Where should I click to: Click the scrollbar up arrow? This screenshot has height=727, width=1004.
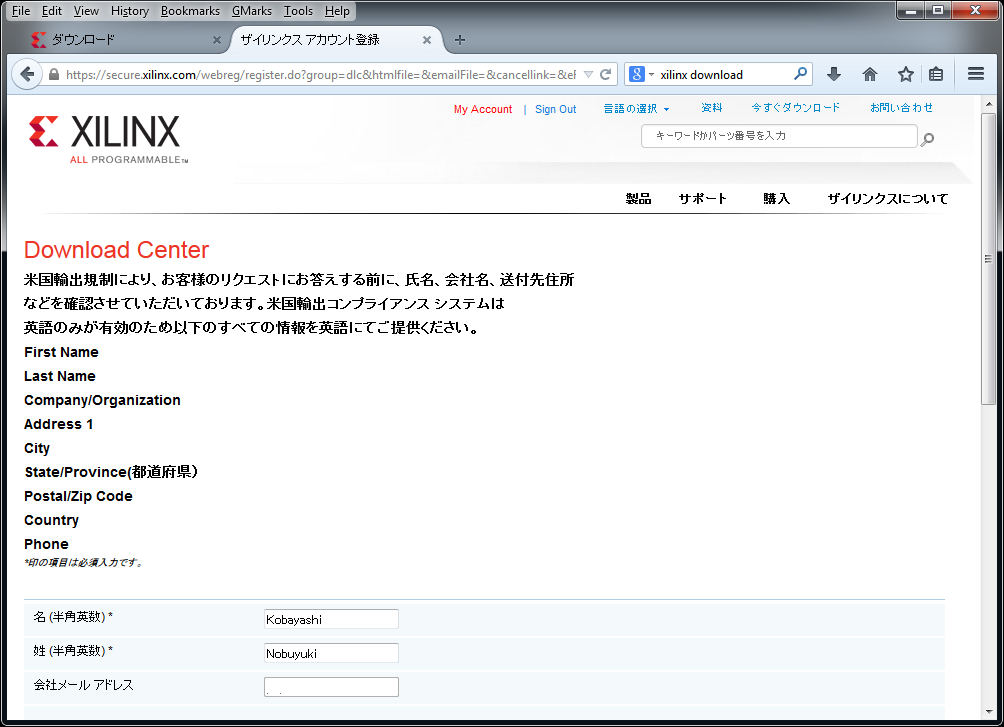[x=989, y=104]
